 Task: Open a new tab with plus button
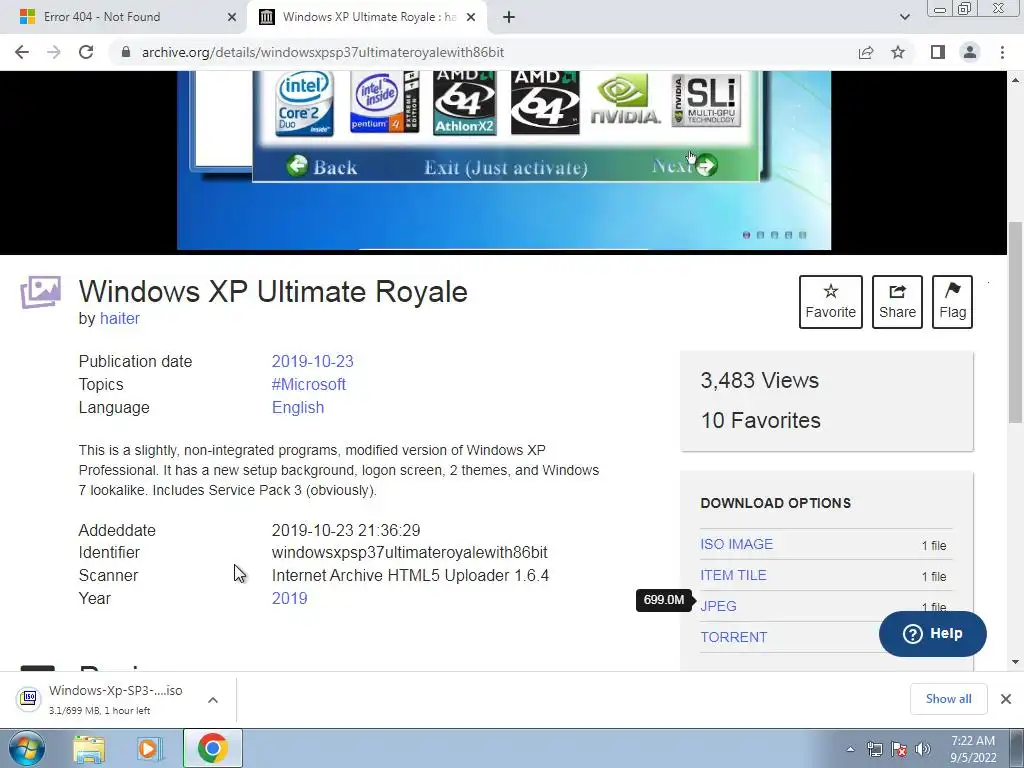tap(509, 17)
